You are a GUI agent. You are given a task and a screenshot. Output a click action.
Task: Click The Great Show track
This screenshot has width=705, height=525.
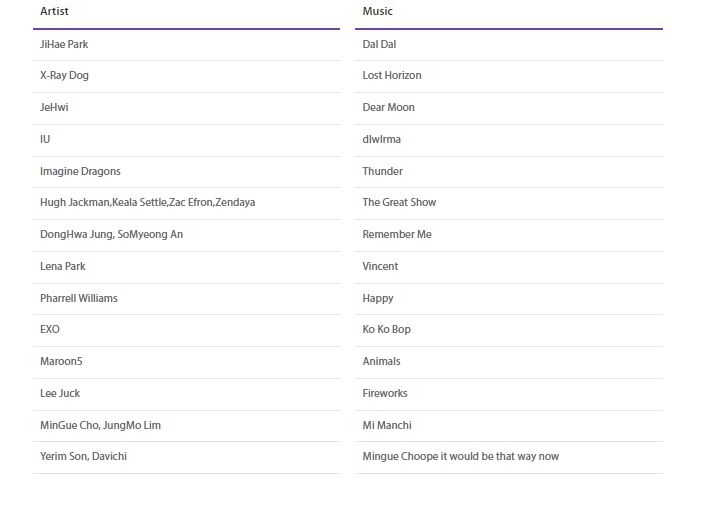(399, 202)
